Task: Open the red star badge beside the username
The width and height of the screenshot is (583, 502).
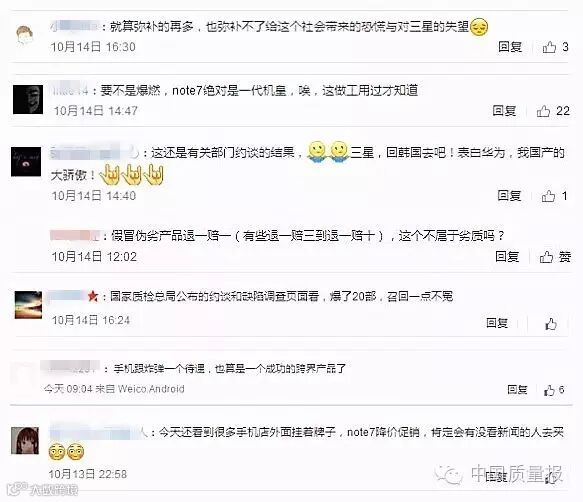Action: 93,296
